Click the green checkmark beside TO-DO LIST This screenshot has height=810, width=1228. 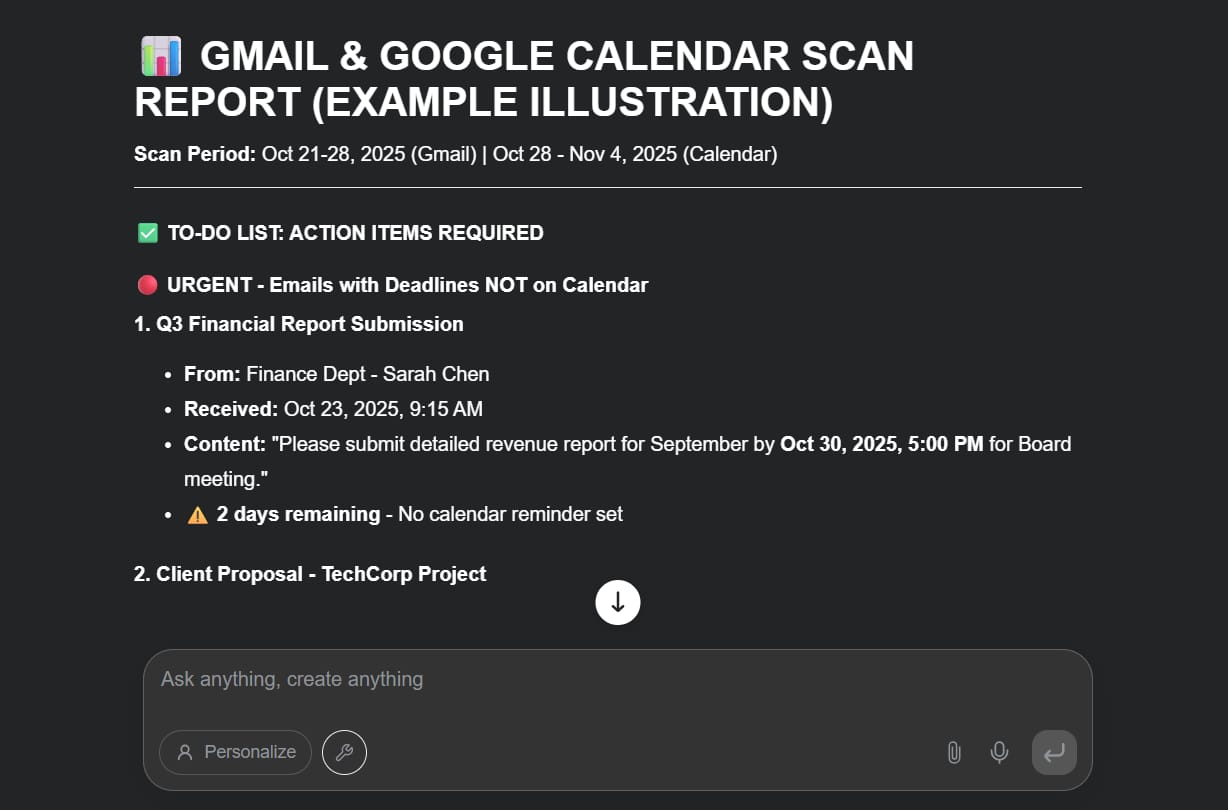coord(147,233)
